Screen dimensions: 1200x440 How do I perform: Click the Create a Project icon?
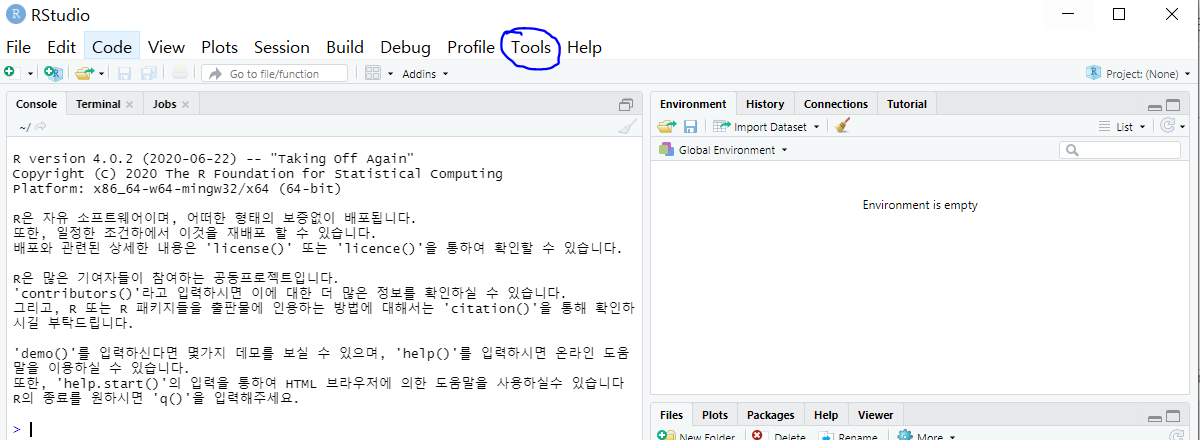click(53, 73)
